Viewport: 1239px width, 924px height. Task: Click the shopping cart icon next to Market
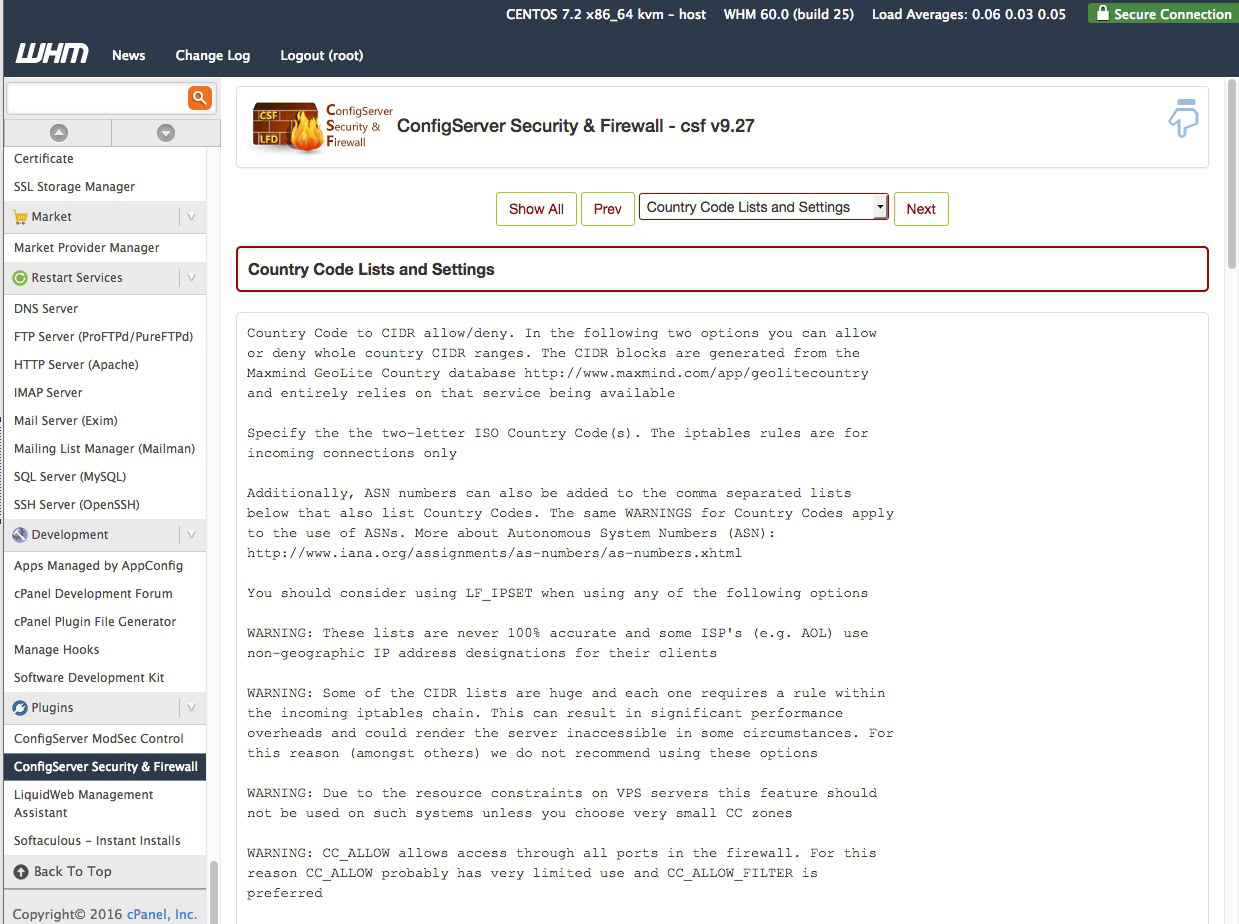click(x=21, y=216)
